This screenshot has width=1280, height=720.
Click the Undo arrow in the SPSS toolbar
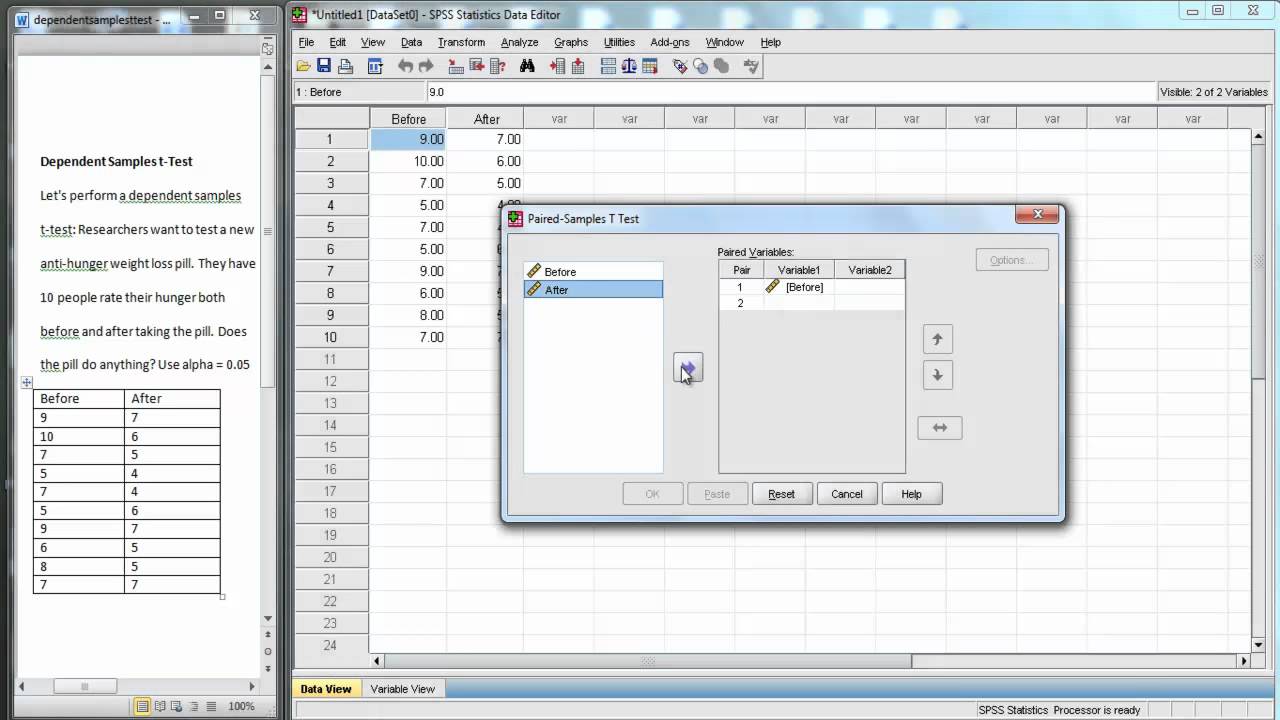[405, 66]
